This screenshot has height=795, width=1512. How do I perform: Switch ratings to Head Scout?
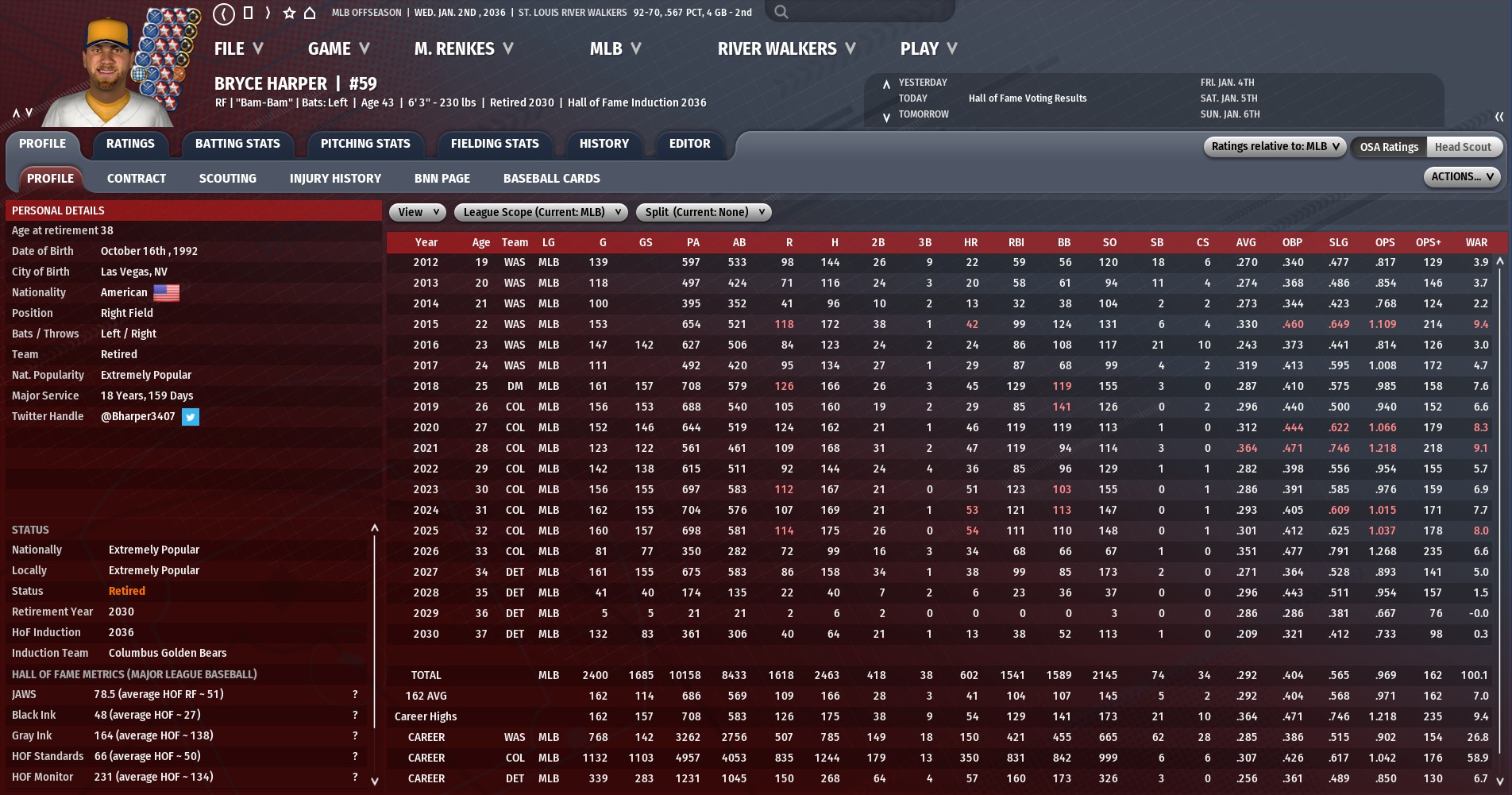click(1463, 147)
